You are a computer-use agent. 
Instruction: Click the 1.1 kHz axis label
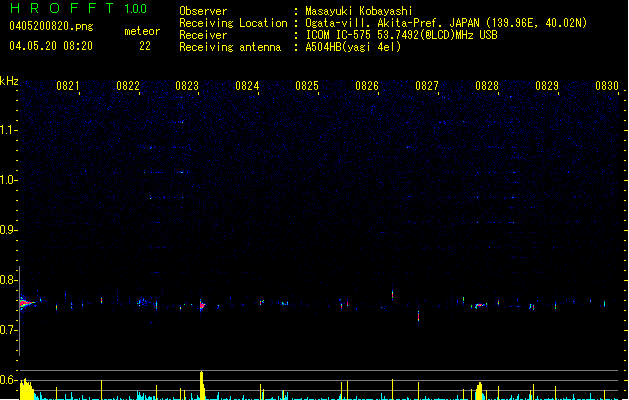click(x=9, y=130)
